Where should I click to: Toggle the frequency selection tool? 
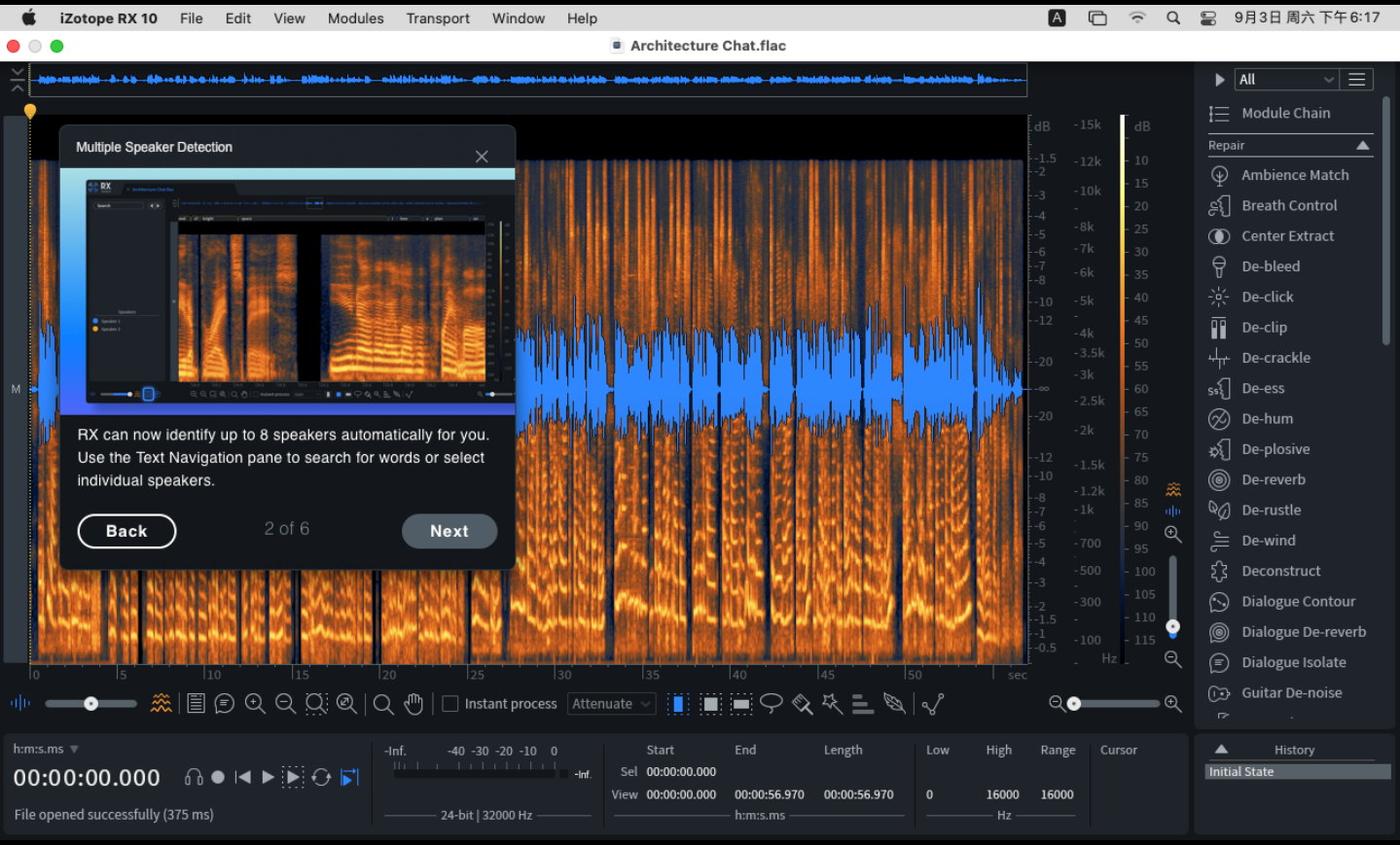pos(741,704)
